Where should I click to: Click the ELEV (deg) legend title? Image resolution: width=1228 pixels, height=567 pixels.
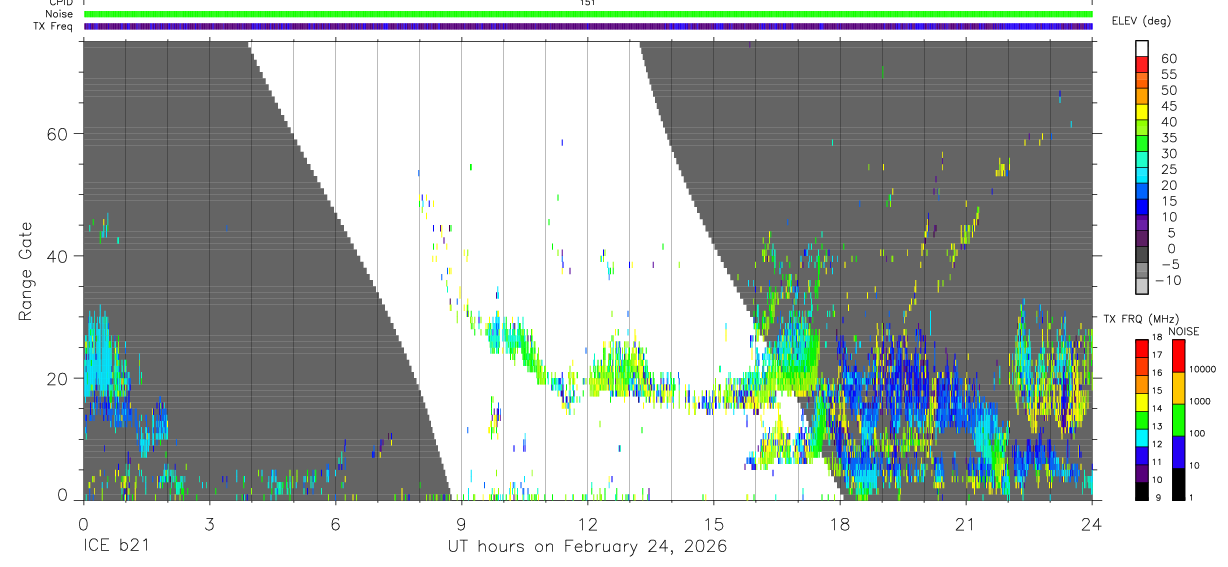pos(1141,21)
